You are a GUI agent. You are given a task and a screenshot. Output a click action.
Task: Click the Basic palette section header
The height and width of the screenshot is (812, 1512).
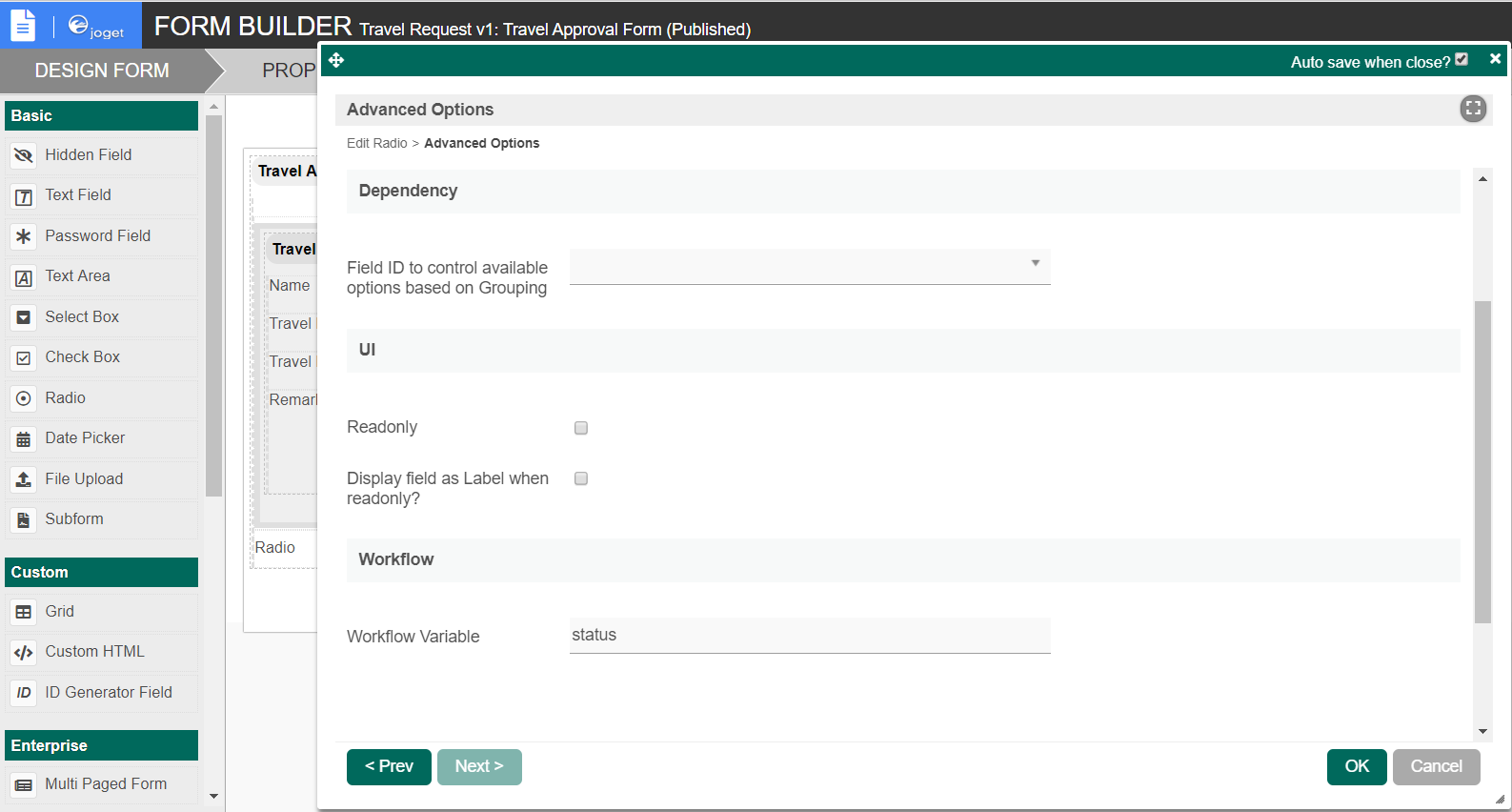101,115
